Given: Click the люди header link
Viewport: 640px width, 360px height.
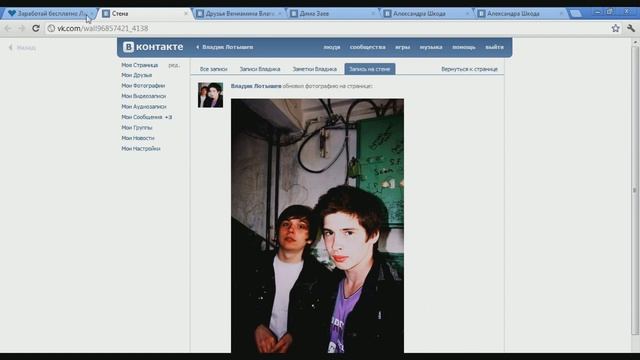Looking at the screenshot, I should [331, 47].
